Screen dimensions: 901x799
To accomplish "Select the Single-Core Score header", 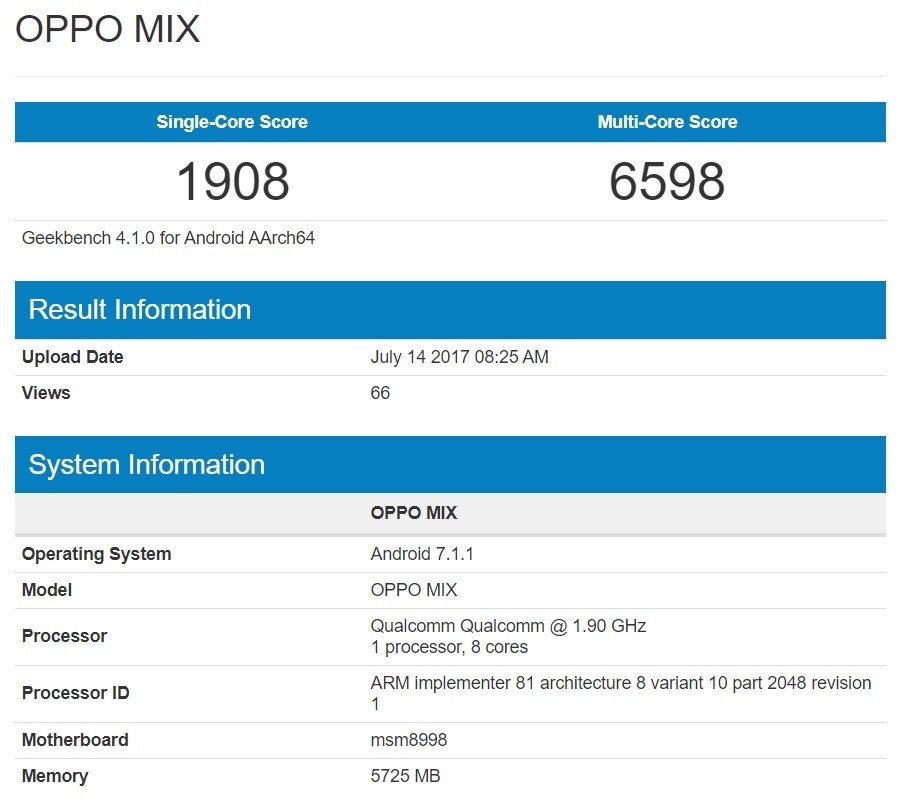I will (232, 122).
